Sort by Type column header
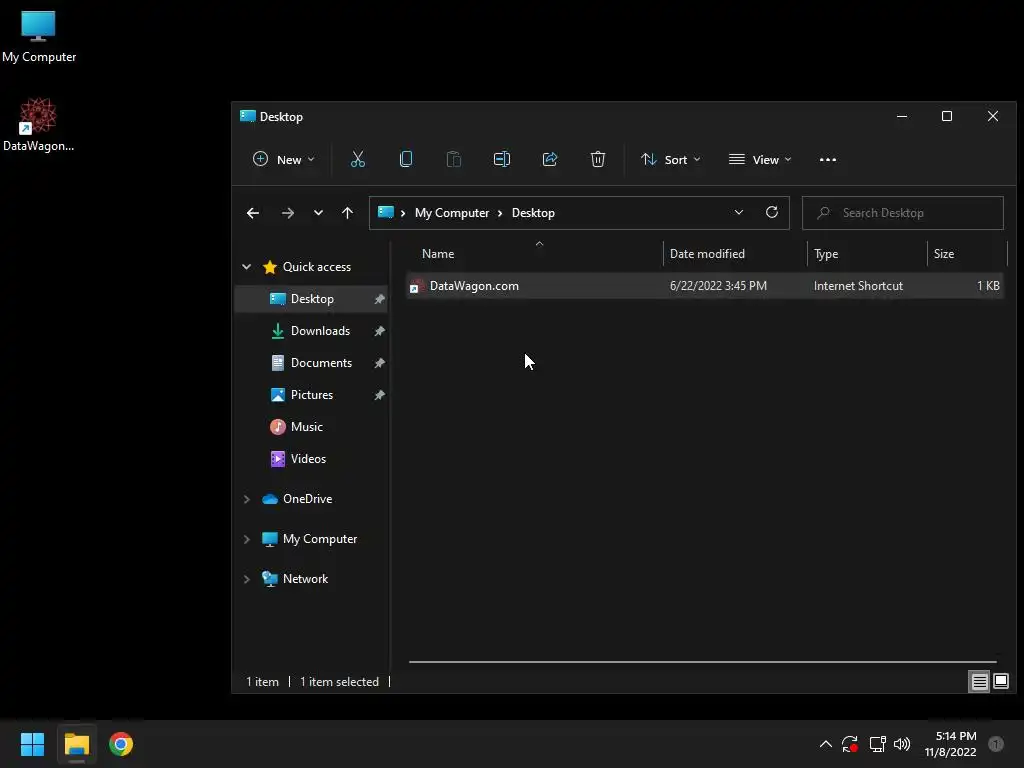The height and width of the screenshot is (768, 1024). [826, 254]
